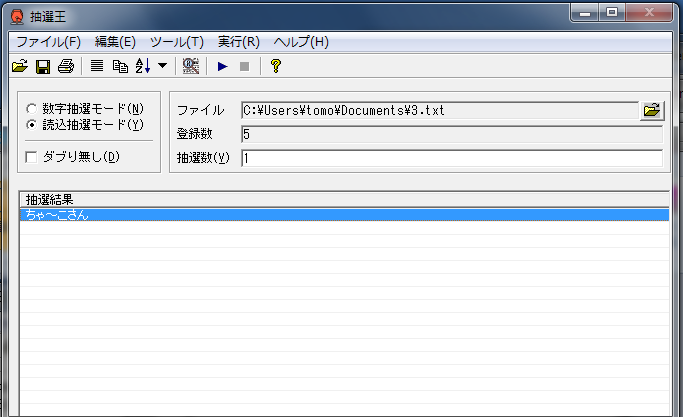Open the ファイル(F) menu
Screen dimensions: 683x417
[48, 42]
